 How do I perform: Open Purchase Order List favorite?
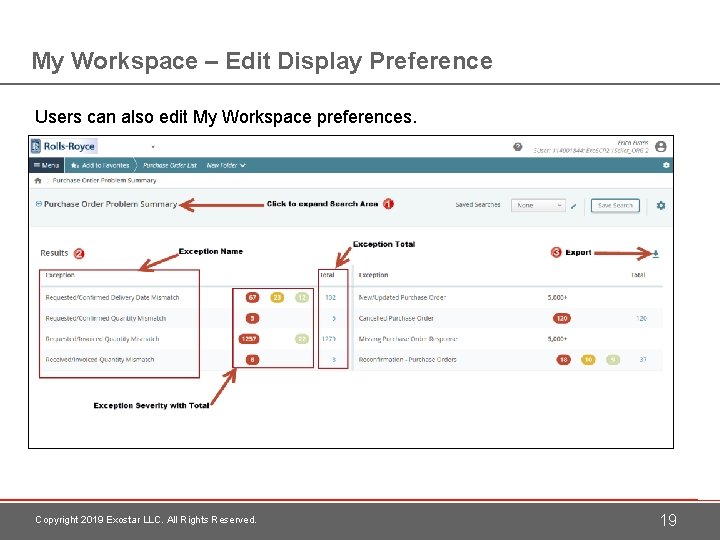[x=170, y=165]
